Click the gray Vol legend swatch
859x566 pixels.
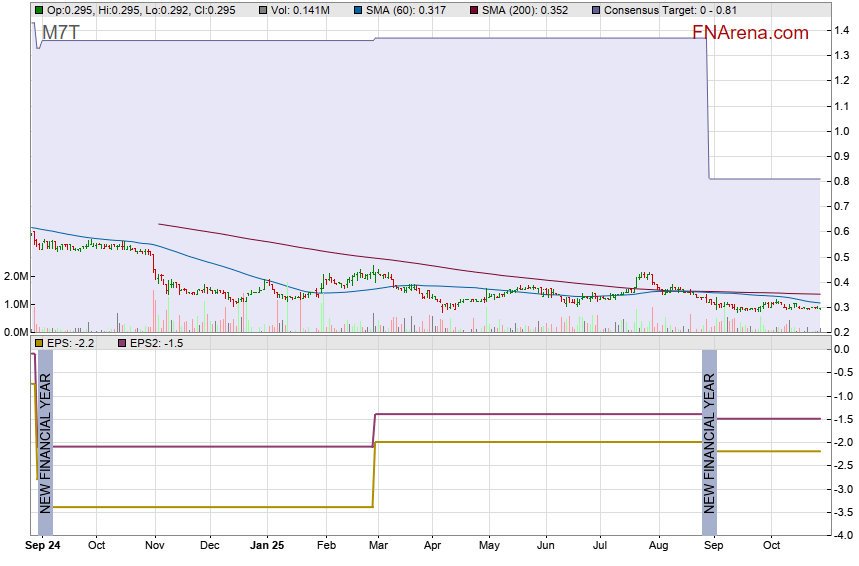point(262,10)
